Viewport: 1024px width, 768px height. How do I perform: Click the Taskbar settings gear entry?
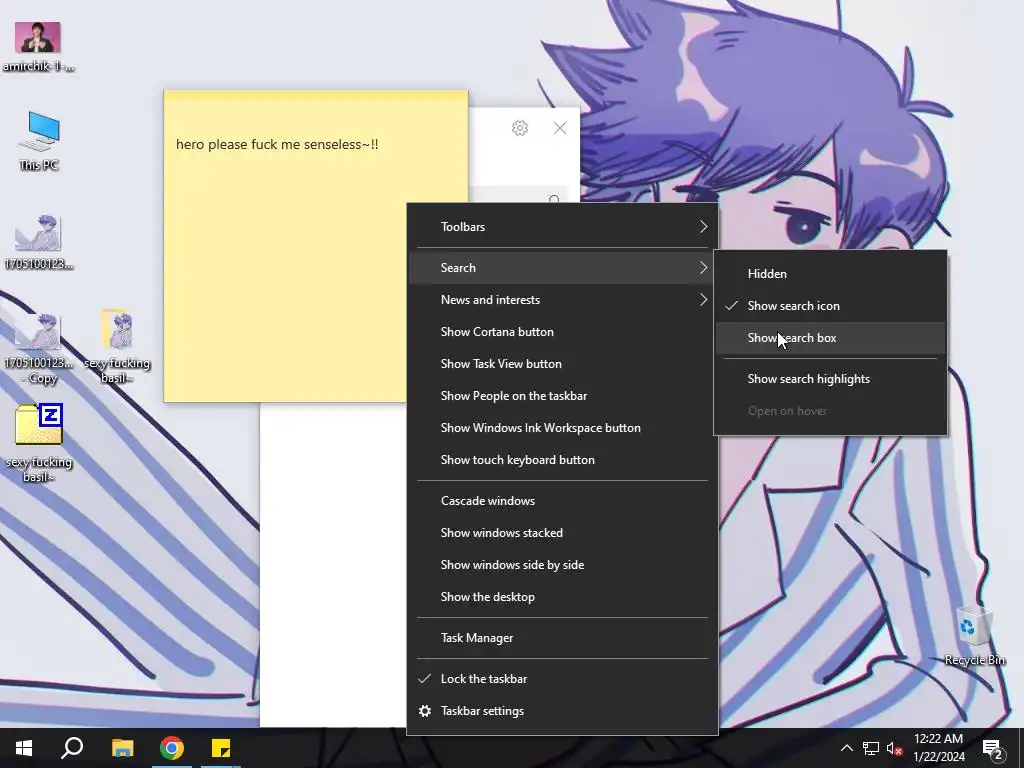(562, 711)
